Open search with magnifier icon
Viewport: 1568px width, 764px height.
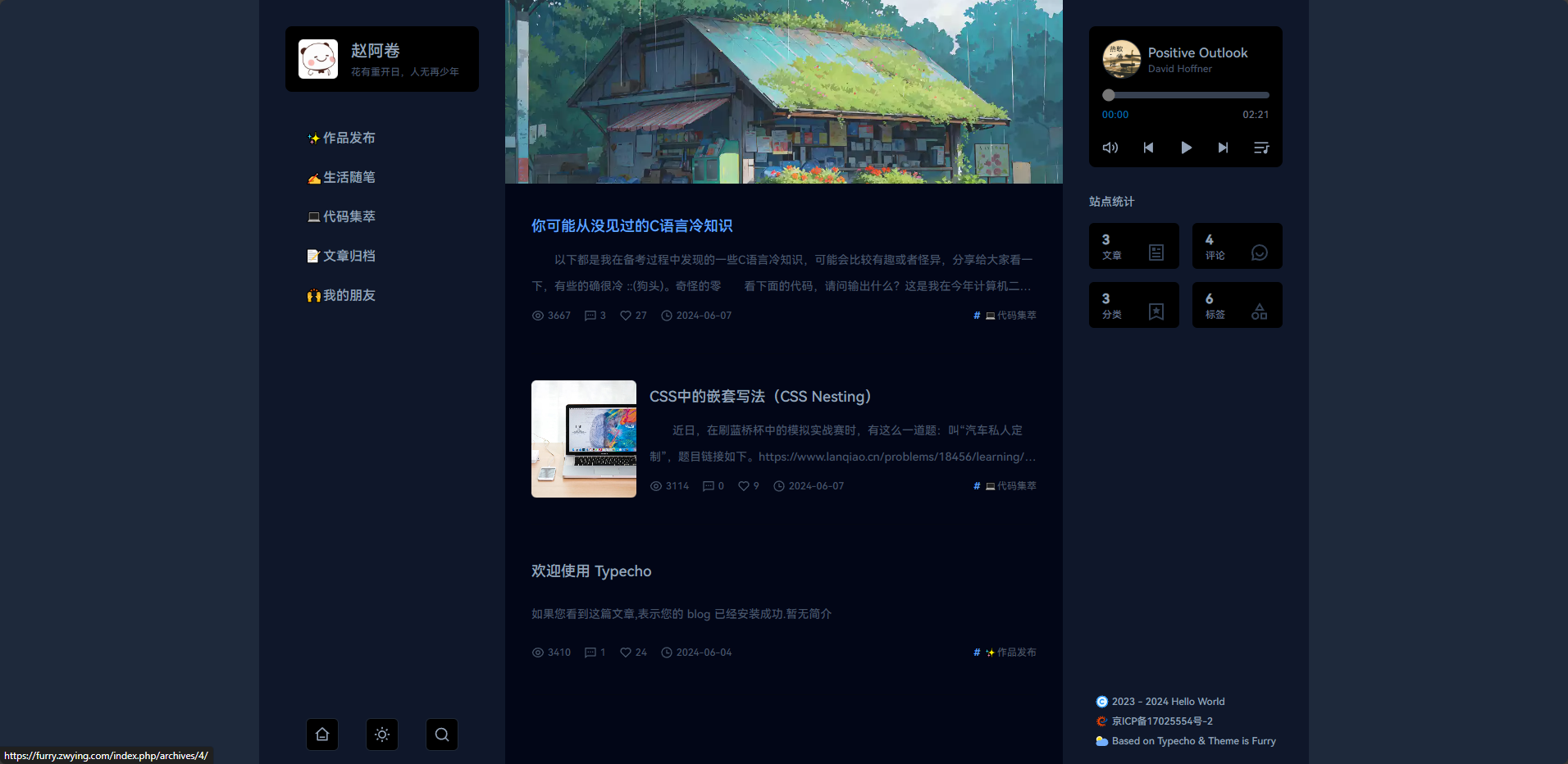click(442, 734)
